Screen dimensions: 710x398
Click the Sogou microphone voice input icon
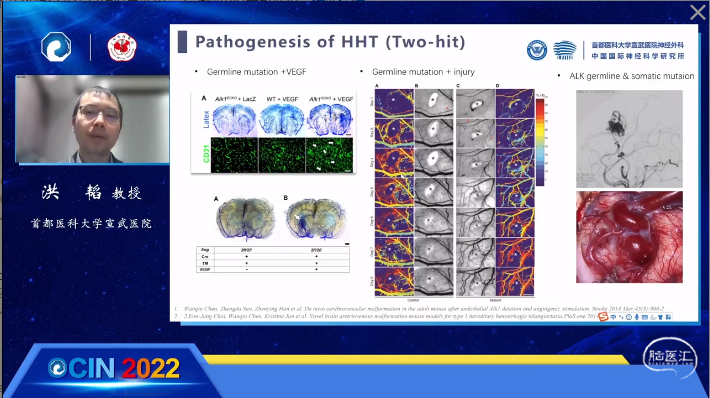coord(637,317)
